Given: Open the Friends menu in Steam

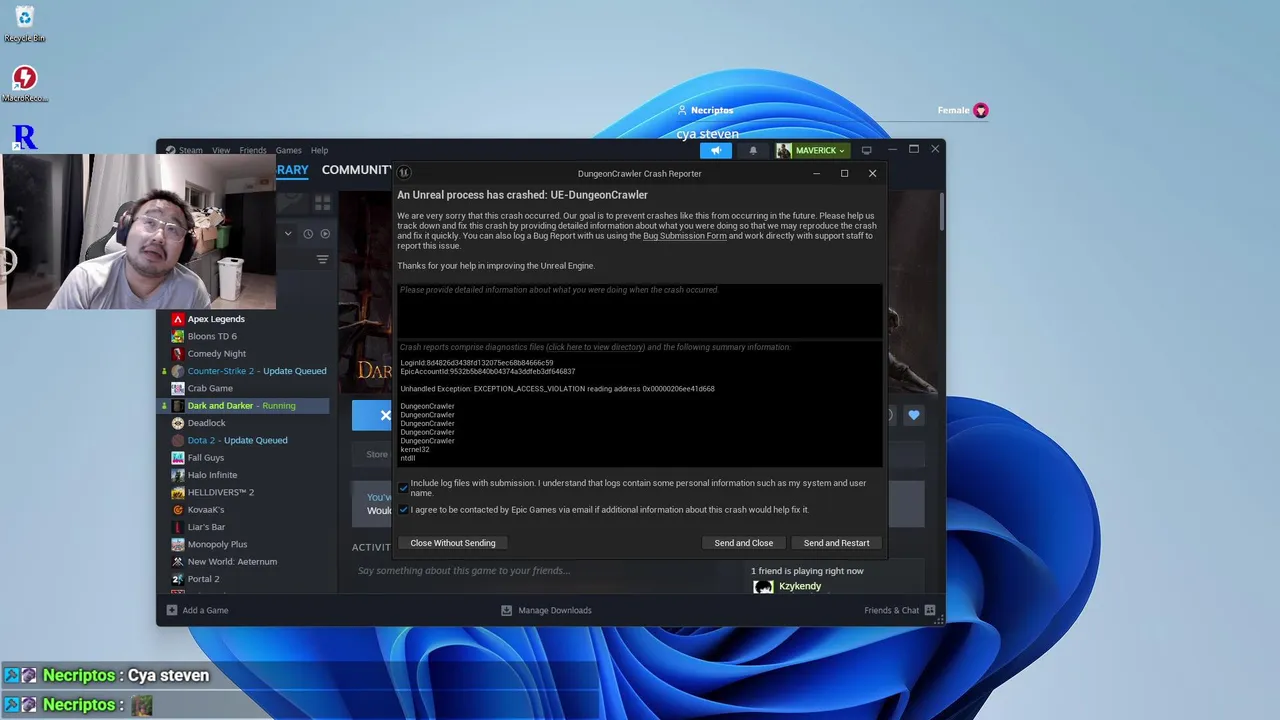Looking at the screenshot, I should [253, 150].
